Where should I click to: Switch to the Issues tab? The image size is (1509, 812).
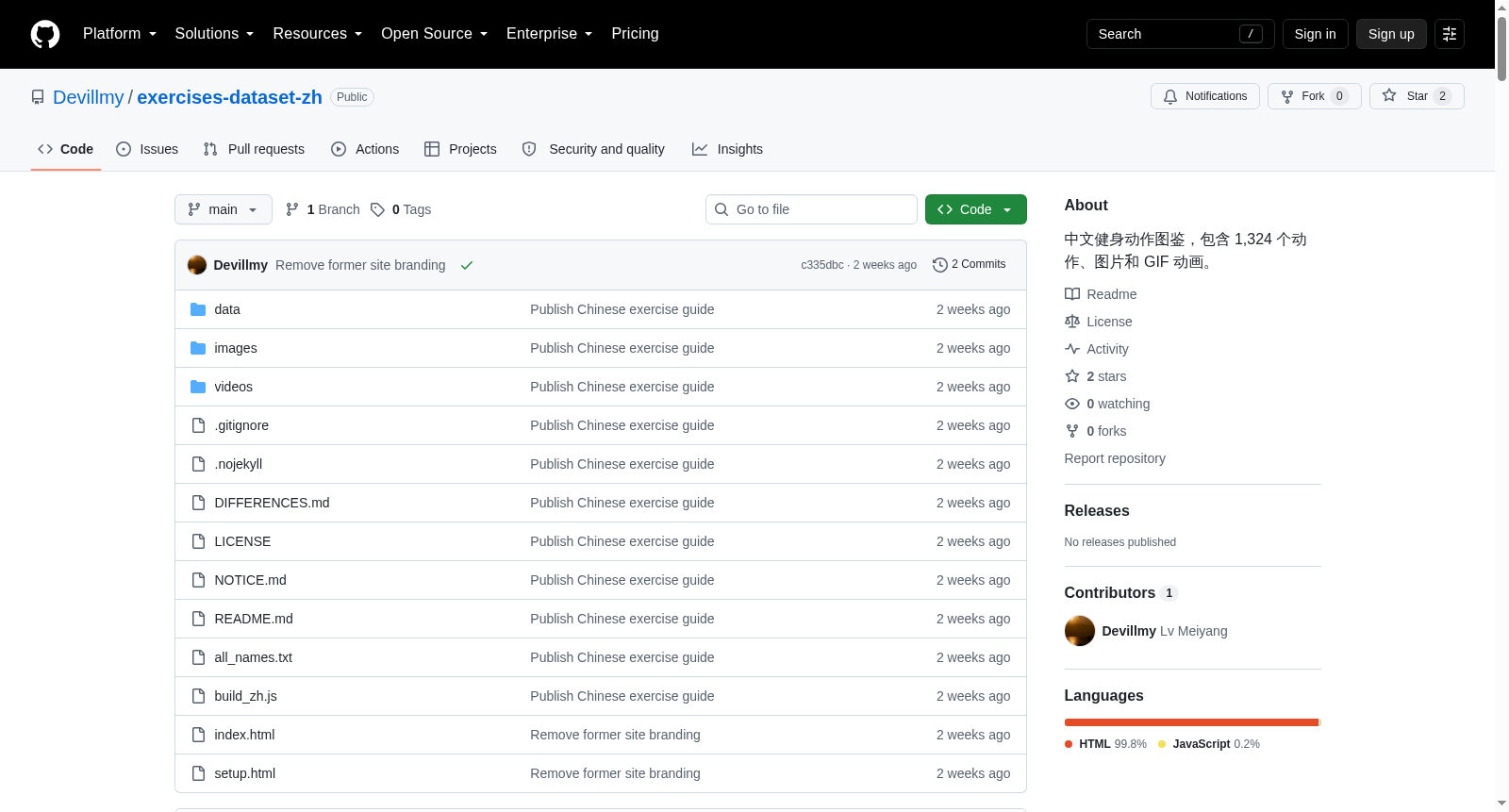pyautogui.click(x=147, y=149)
